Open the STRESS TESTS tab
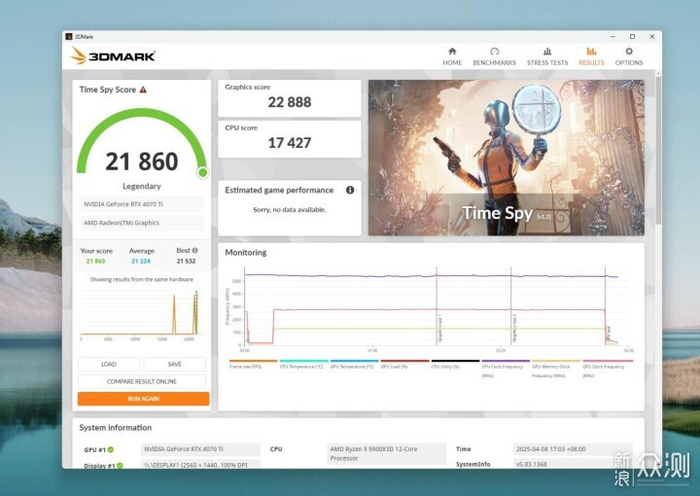Screen dimensions: 700x496 (x=547, y=57)
